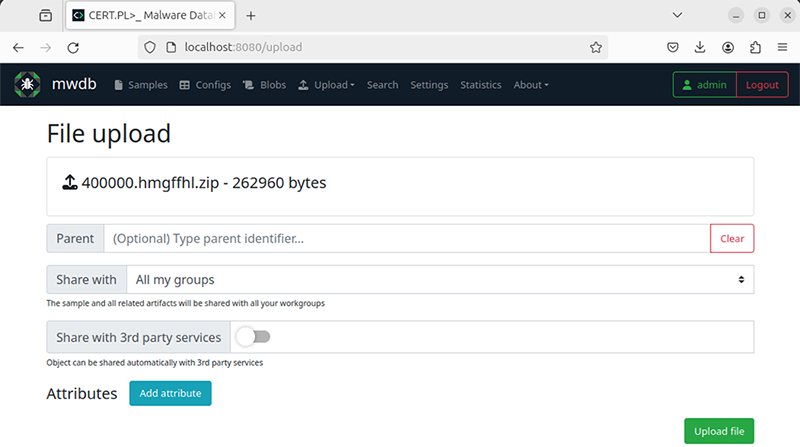Open the Firefox hamburger menu
800x447 pixels.
782,47
